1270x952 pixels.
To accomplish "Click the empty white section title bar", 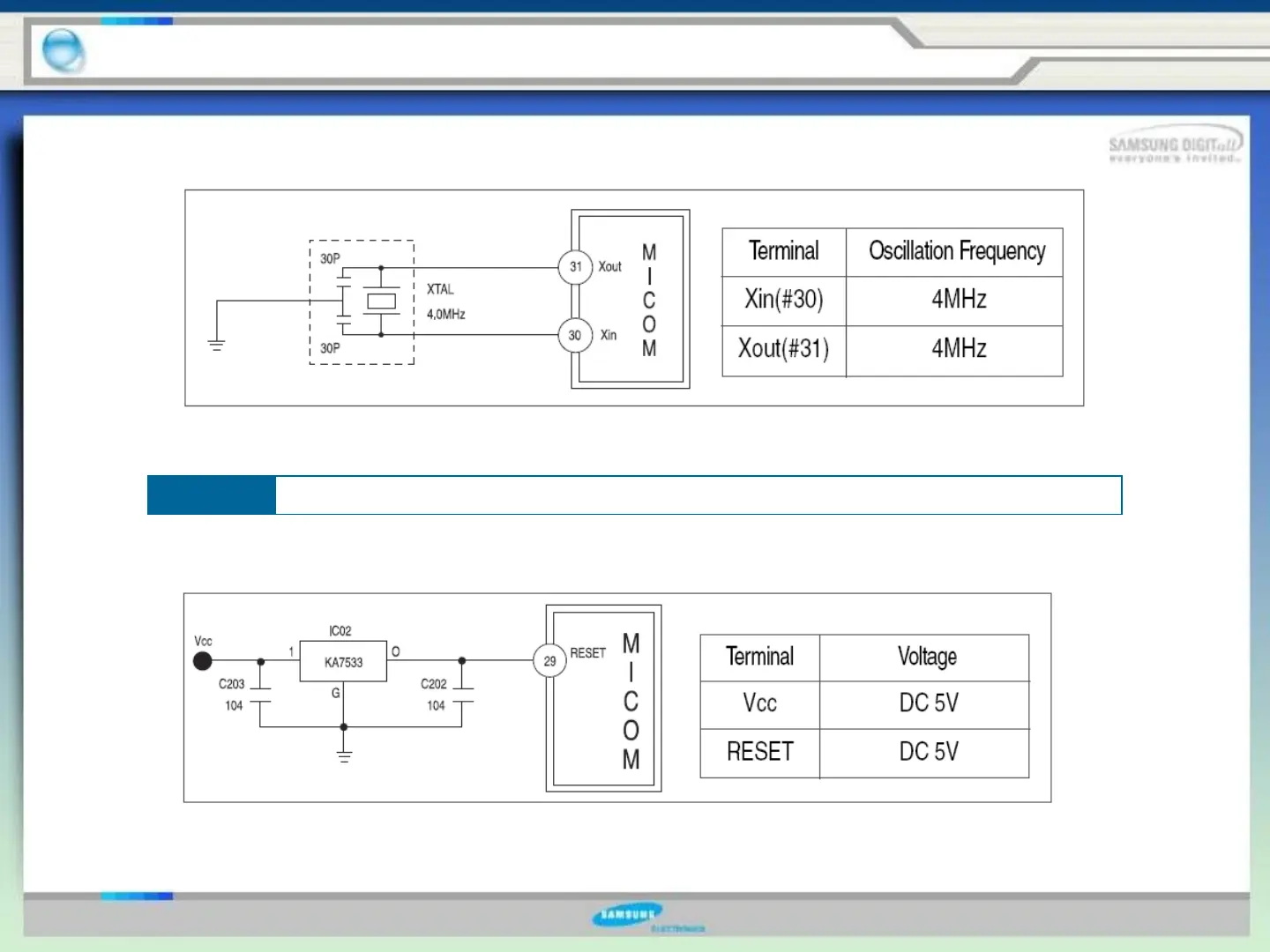I will click(698, 495).
